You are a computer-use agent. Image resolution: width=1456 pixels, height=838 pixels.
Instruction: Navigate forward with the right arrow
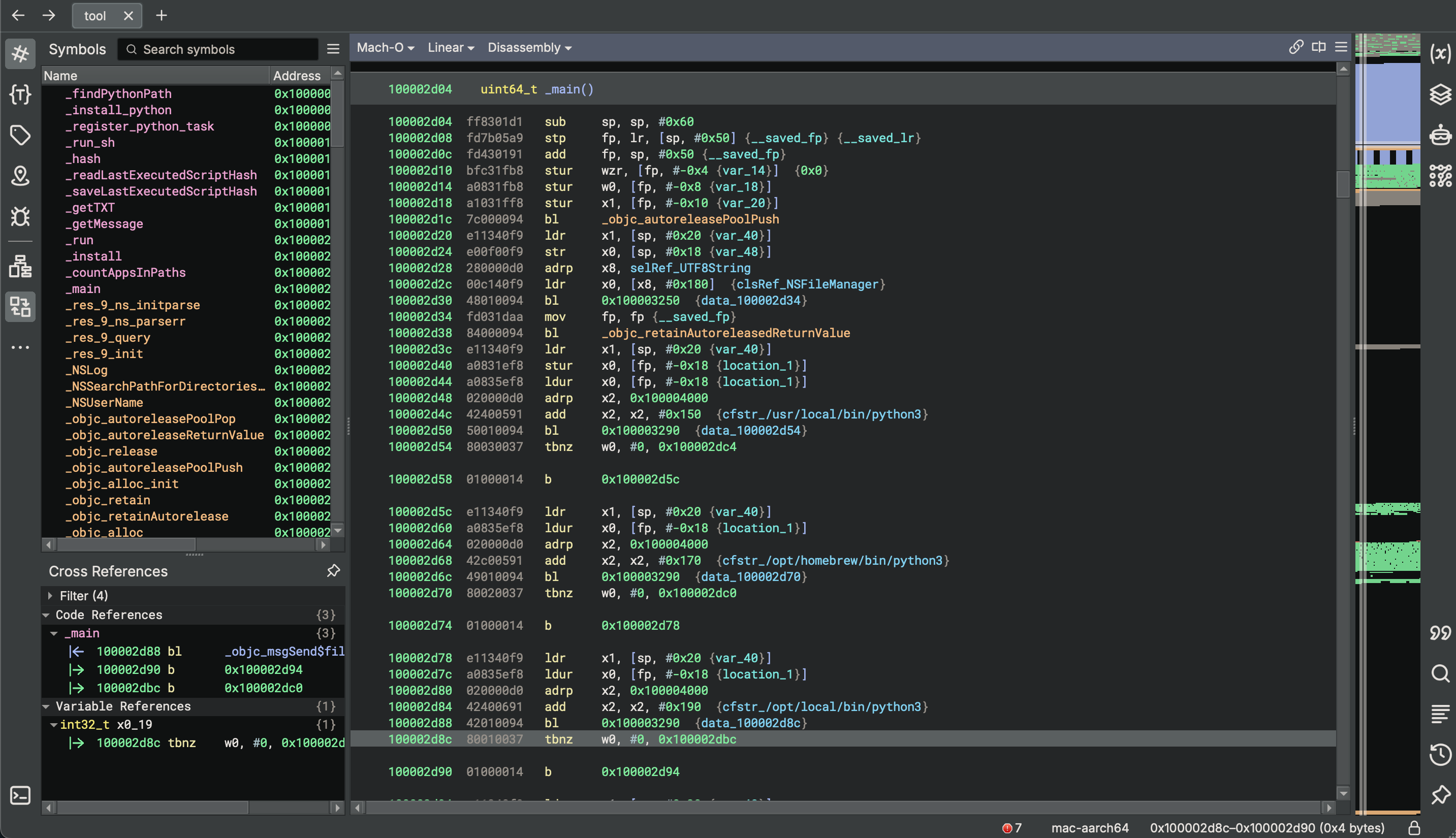click(x=49, y=16)
